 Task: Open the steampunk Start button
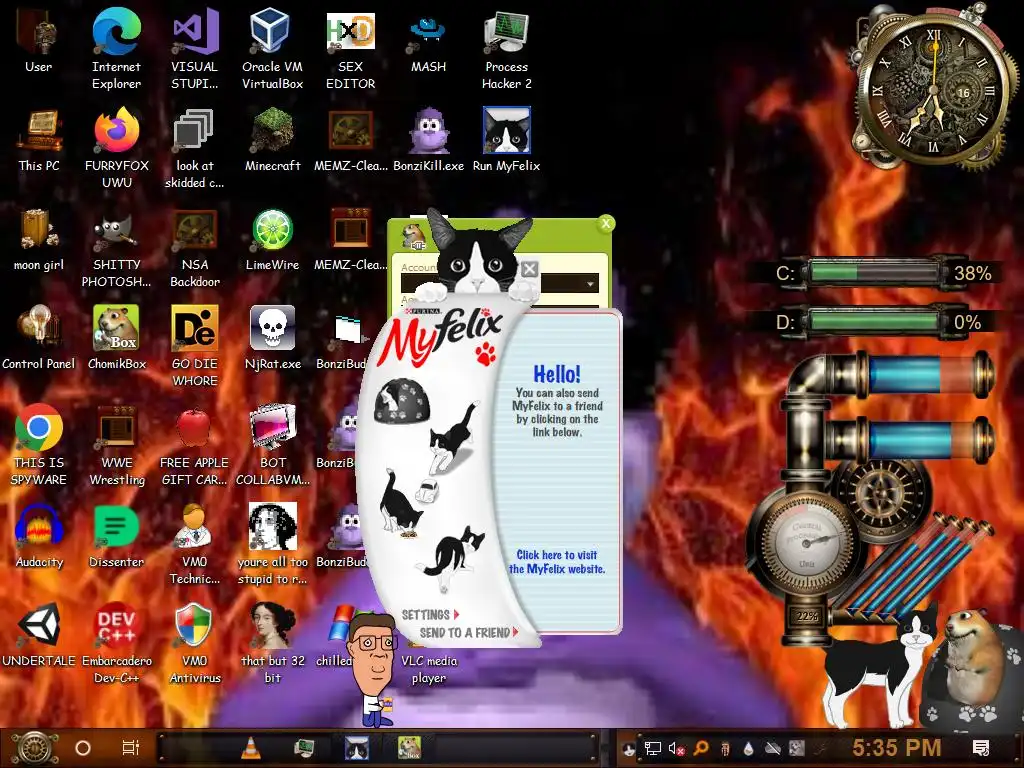point(34,748)
